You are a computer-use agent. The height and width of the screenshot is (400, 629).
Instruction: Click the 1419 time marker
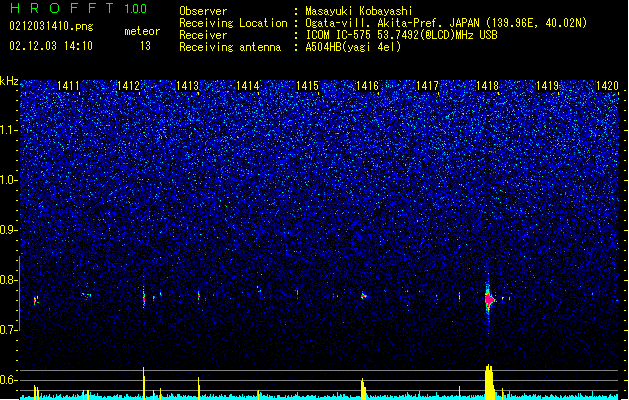point(548,86)
